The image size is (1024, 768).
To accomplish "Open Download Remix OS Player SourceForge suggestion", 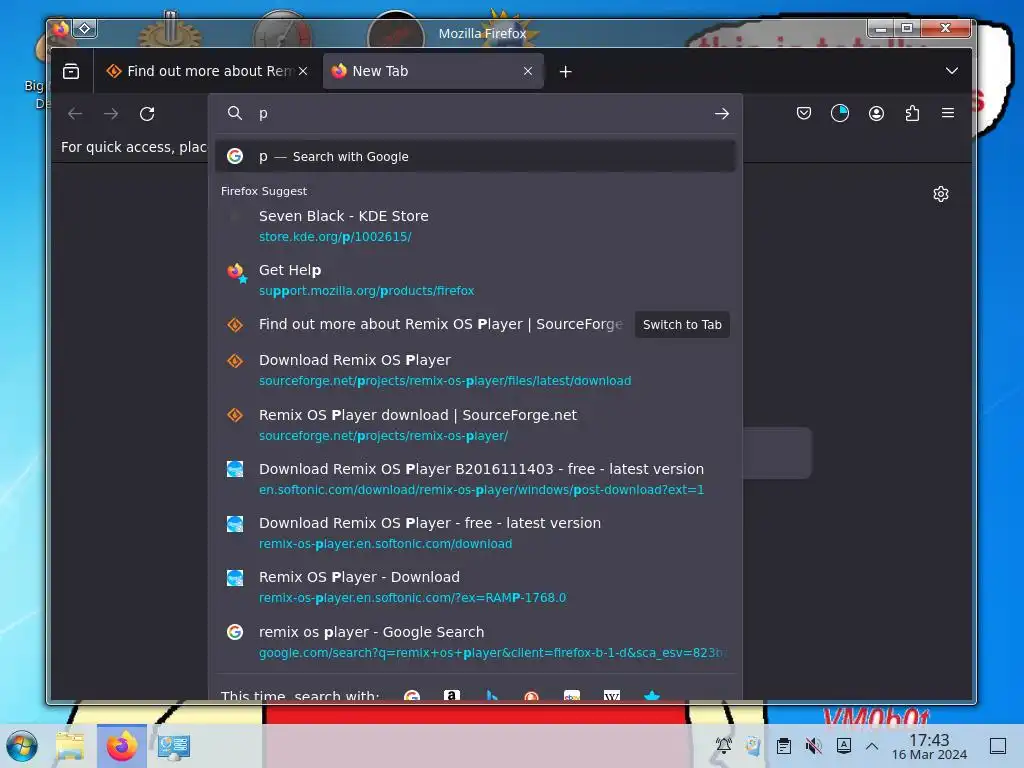I will [x=475, y=370].
